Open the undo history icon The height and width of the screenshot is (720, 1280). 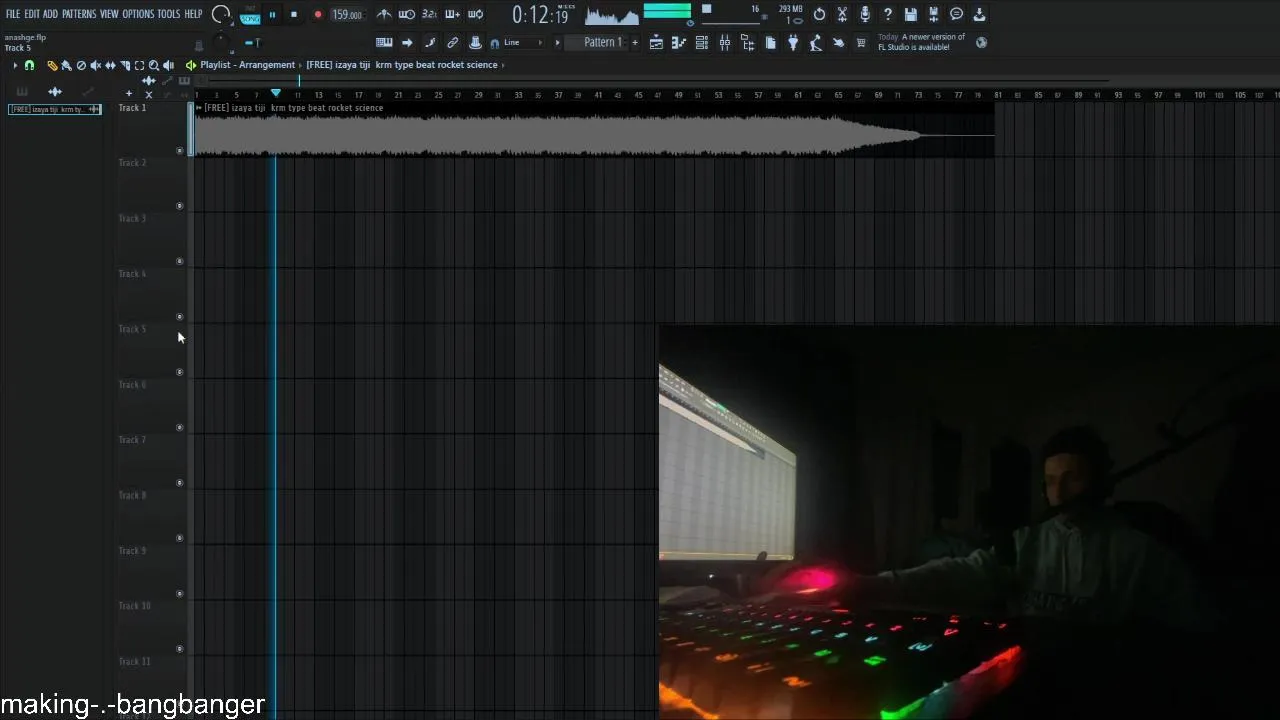819,14
